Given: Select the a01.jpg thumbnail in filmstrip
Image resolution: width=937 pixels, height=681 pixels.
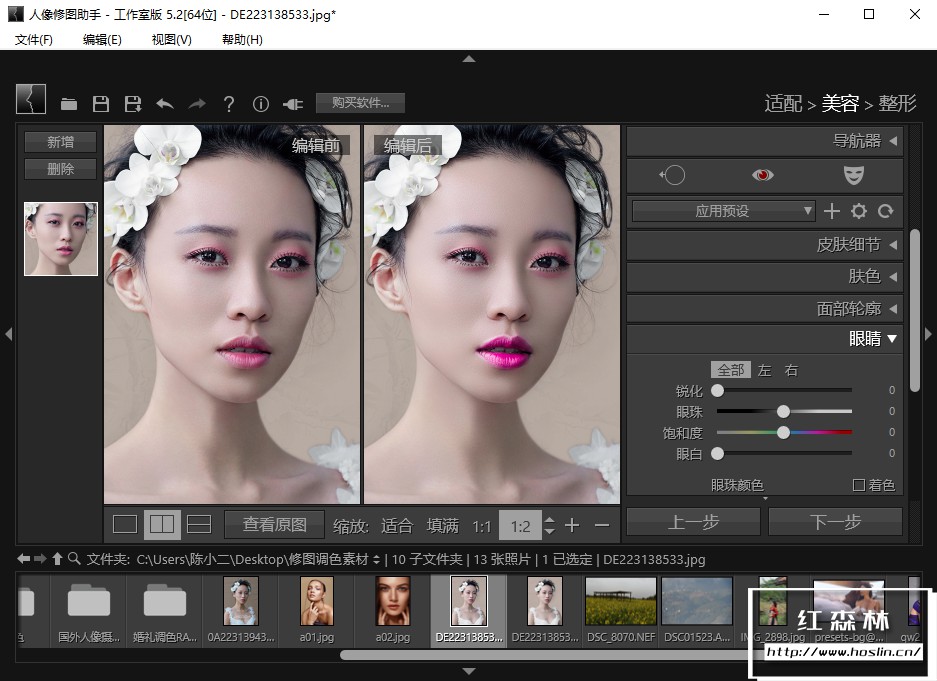Looking at the screenshot, I should (x=317, y=602).
